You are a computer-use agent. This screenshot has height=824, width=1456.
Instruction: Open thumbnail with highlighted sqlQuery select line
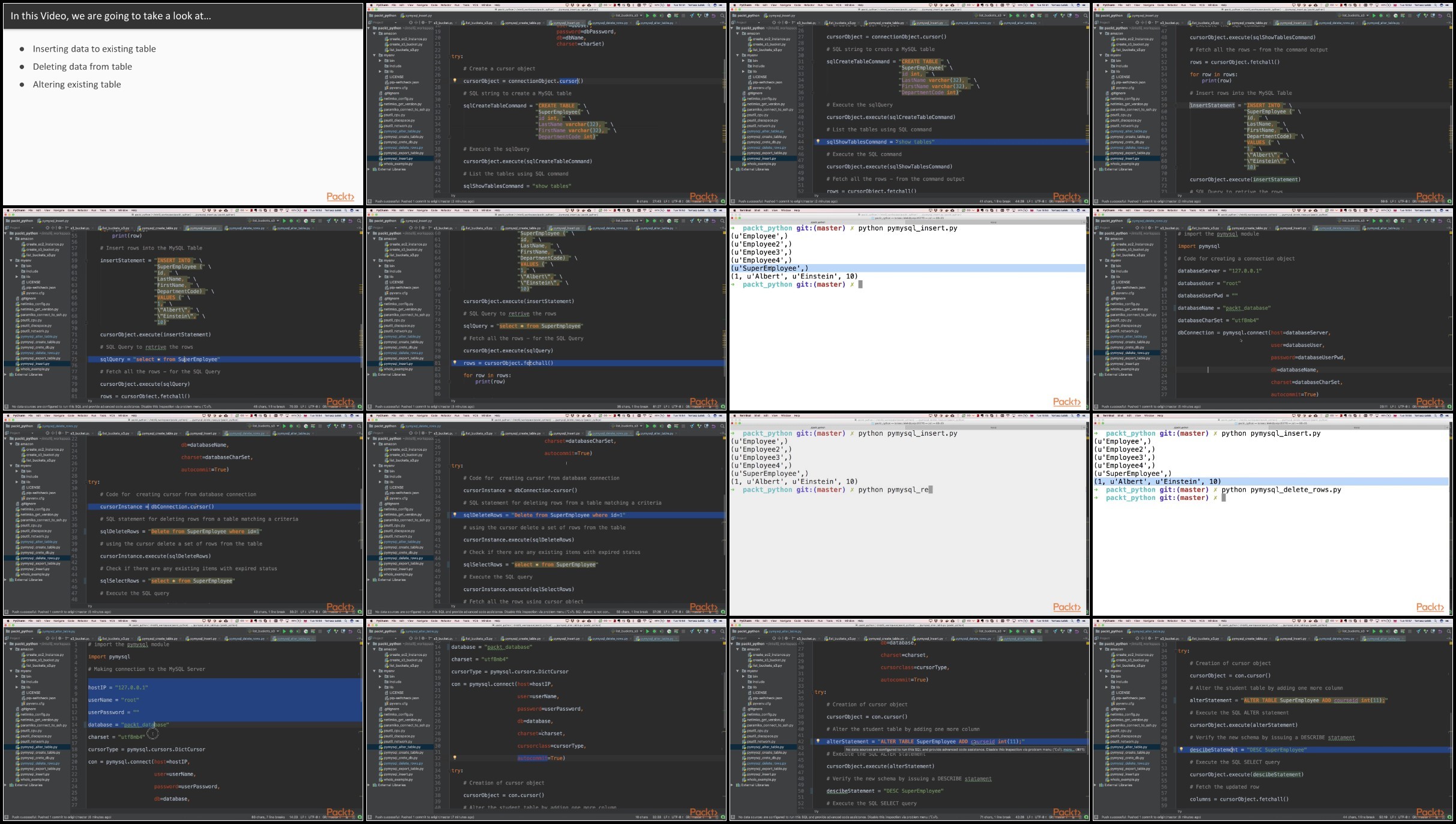coord(183,309)
